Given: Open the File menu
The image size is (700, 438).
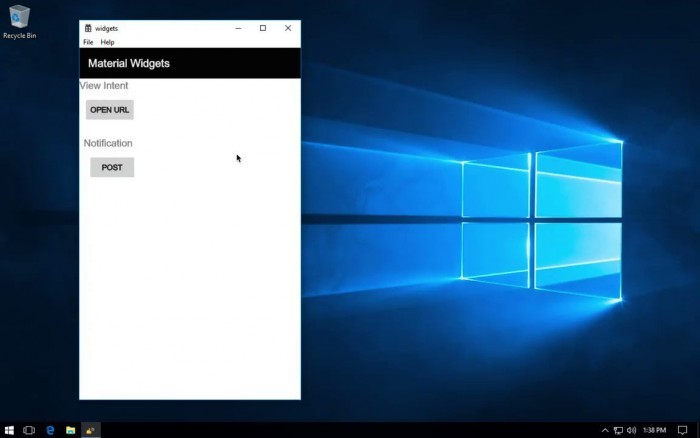Looking at the screenshot, I should point(88,42).
